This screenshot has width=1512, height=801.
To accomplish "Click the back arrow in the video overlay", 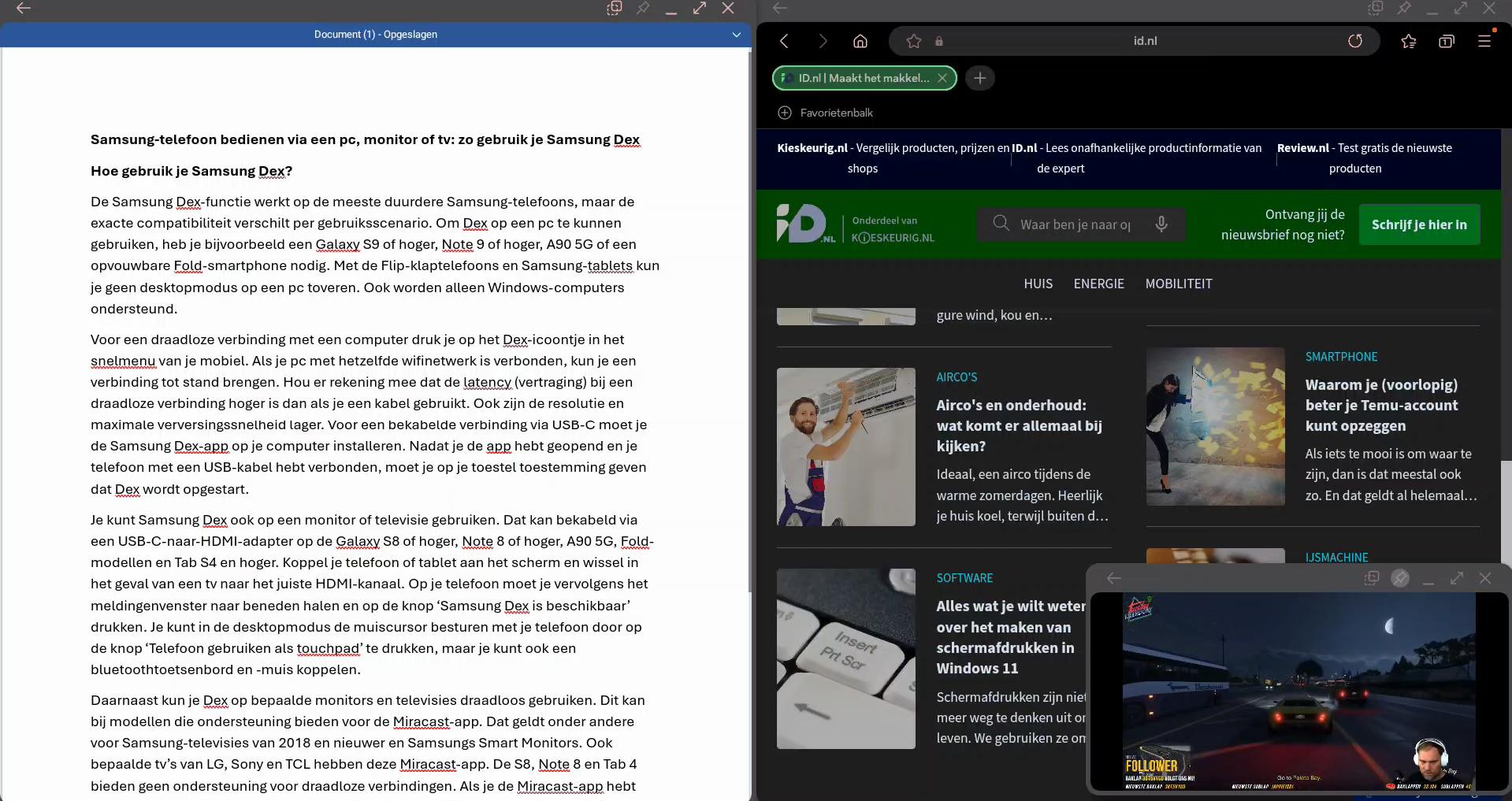I will (1113, 577).
